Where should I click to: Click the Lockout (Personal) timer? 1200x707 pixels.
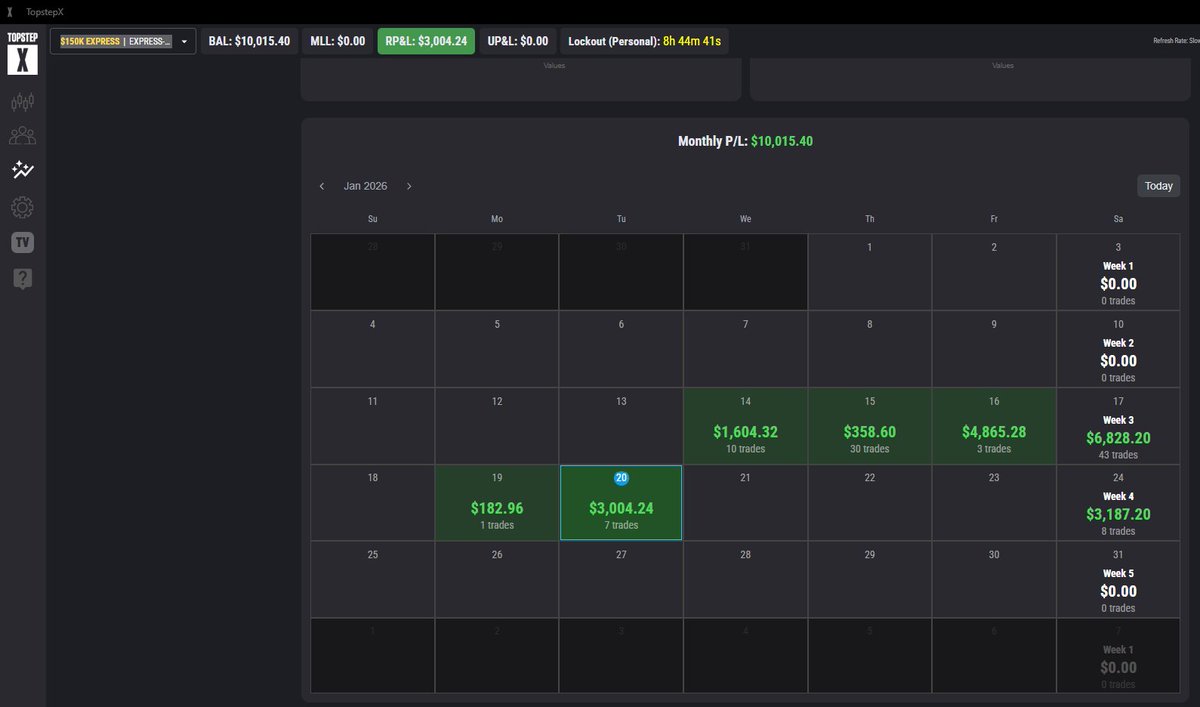click(646, 41)
